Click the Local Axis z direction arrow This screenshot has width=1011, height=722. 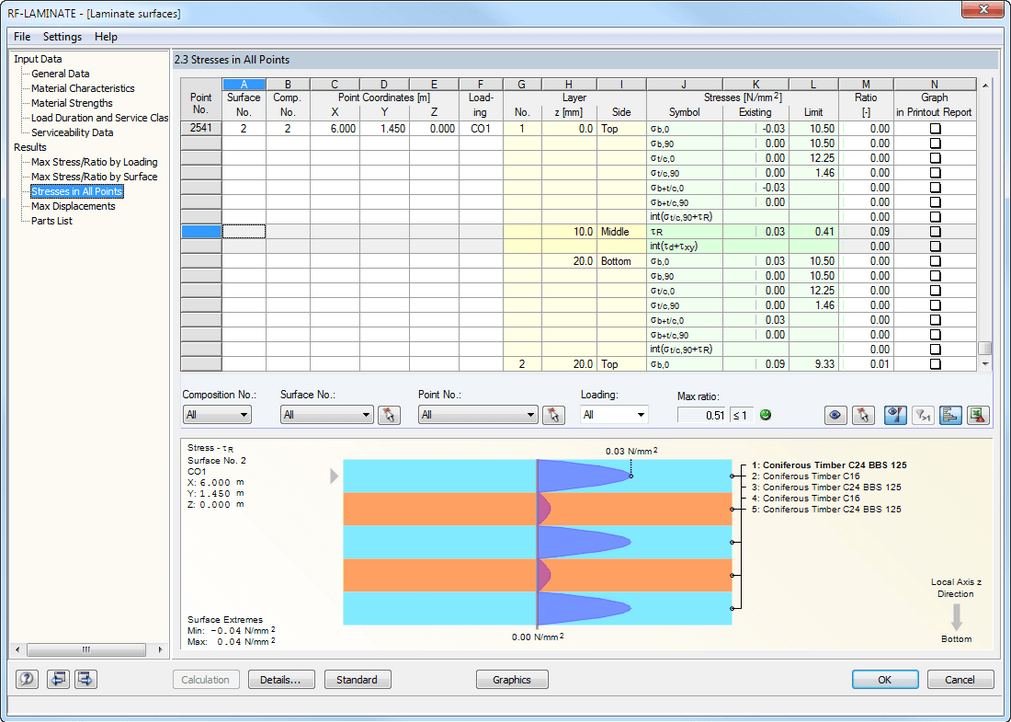click(957, 616)
